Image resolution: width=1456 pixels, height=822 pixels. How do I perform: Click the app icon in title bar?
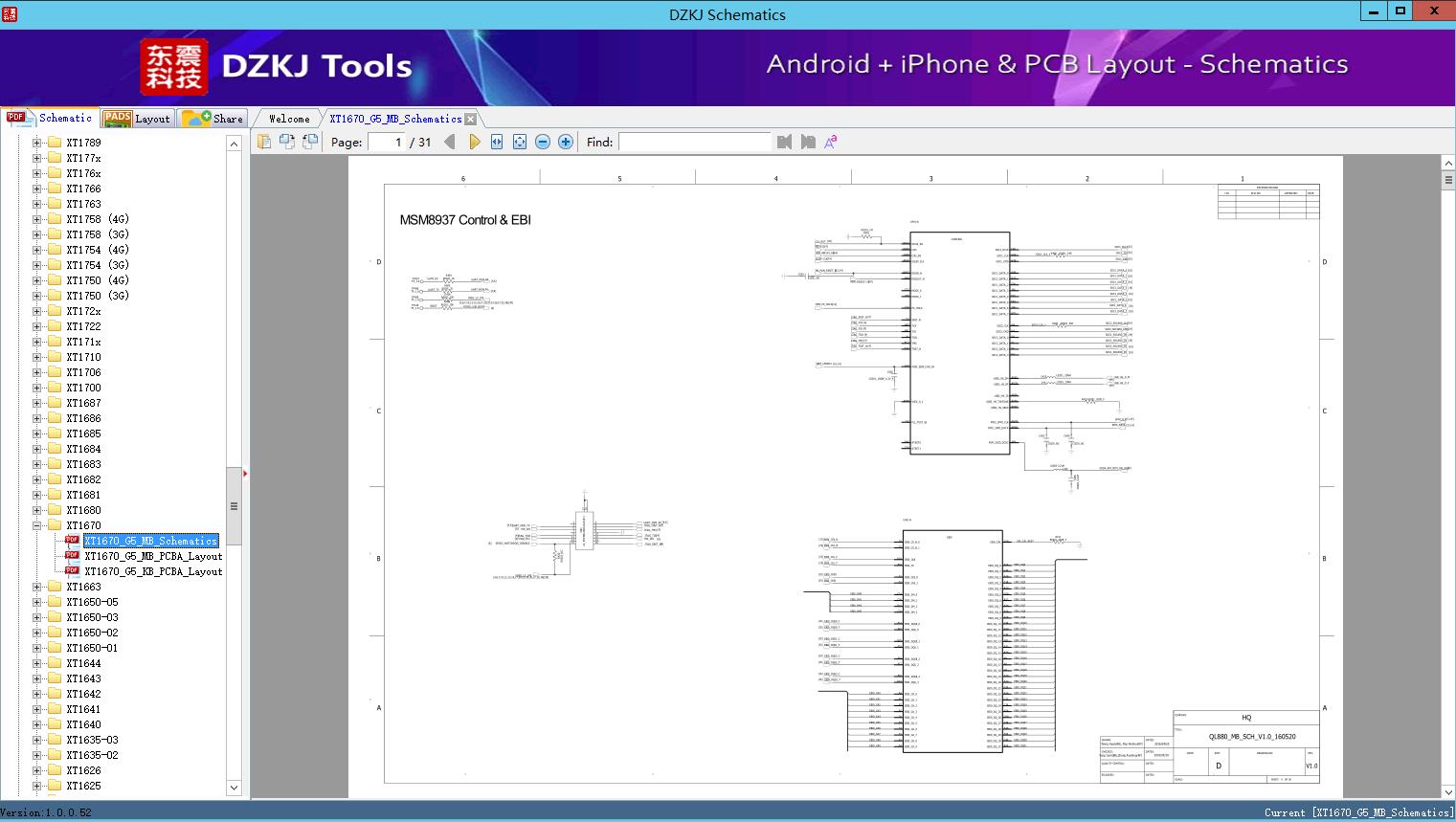pyautogui.click(x=10, y=13)
